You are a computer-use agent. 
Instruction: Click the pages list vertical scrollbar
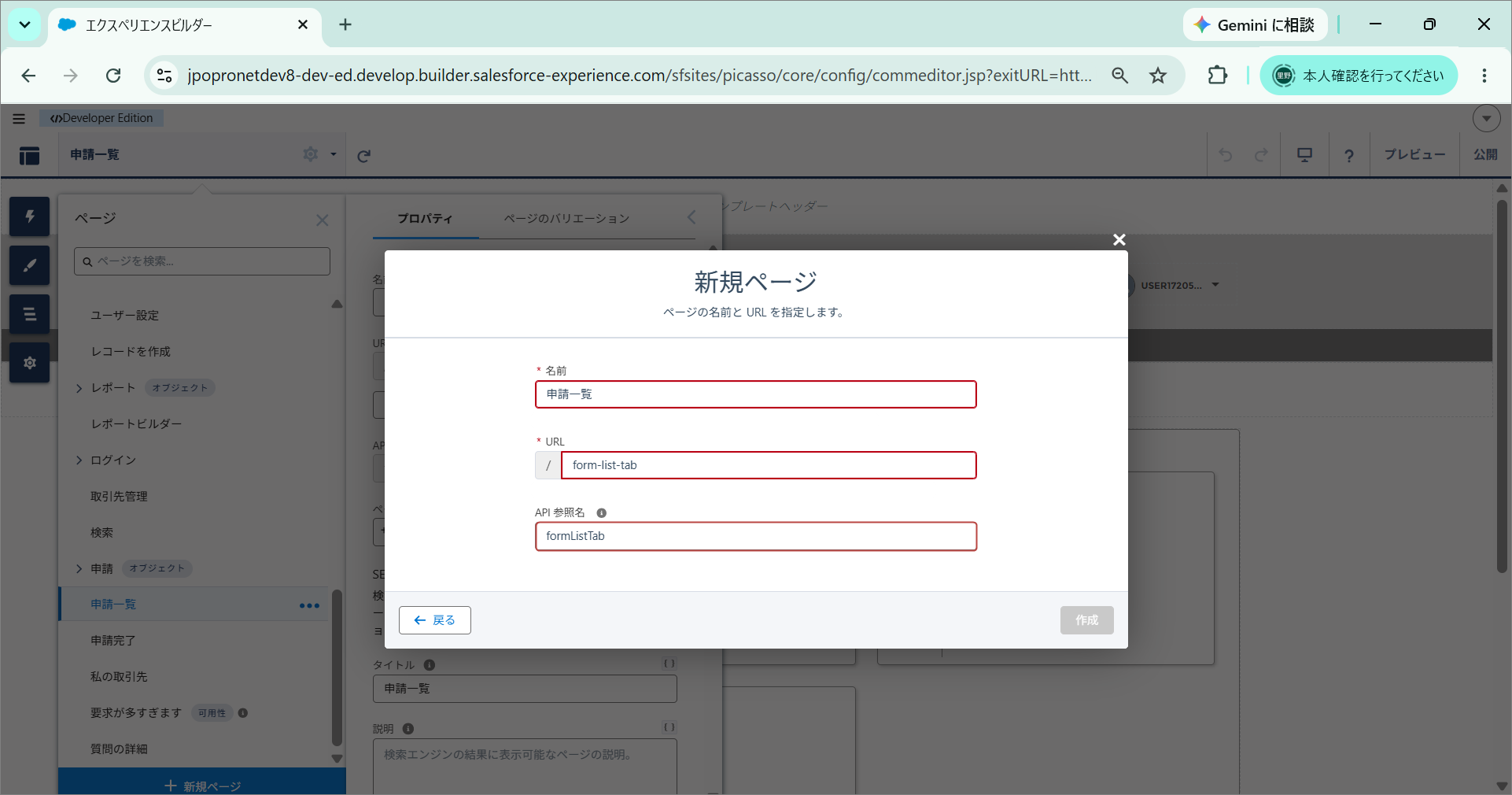[x=337, y=667]
